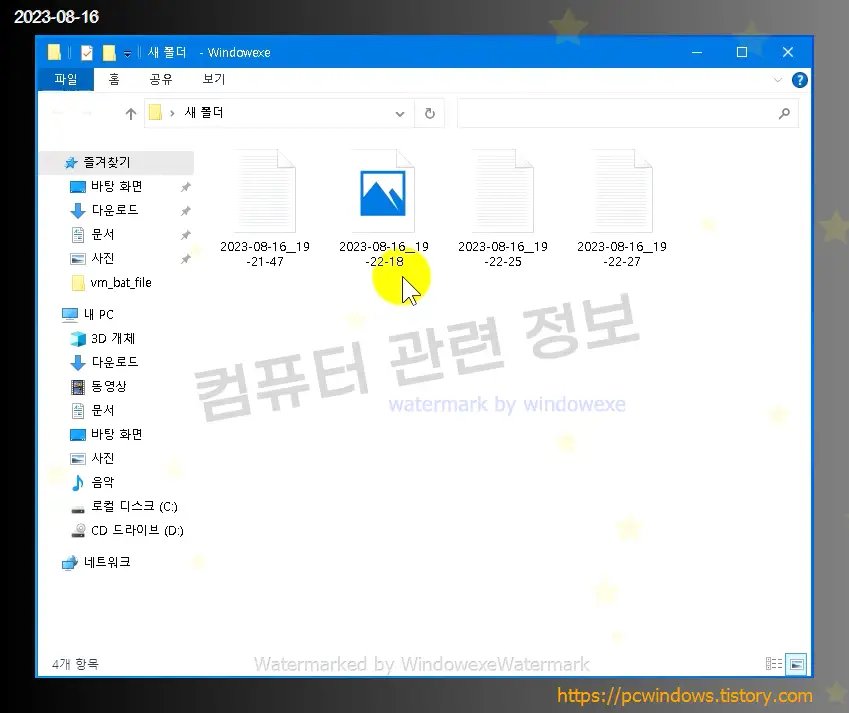Viewport: 849px width, 713px height.
Task: Minimize the 새 폴더 window
Action: point(697,53)
